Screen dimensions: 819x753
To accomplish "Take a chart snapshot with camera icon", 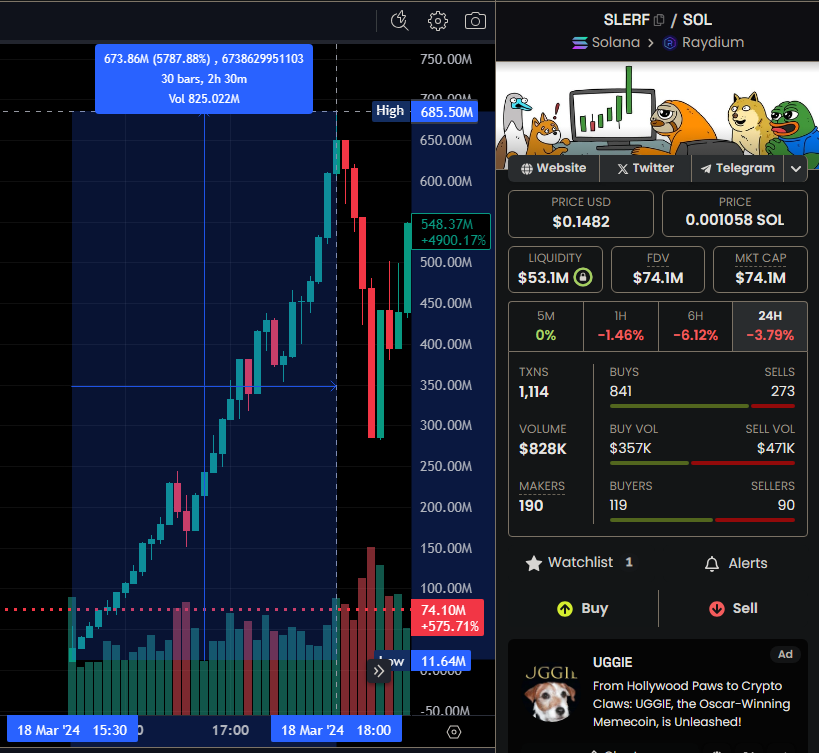I will [475, 21].
